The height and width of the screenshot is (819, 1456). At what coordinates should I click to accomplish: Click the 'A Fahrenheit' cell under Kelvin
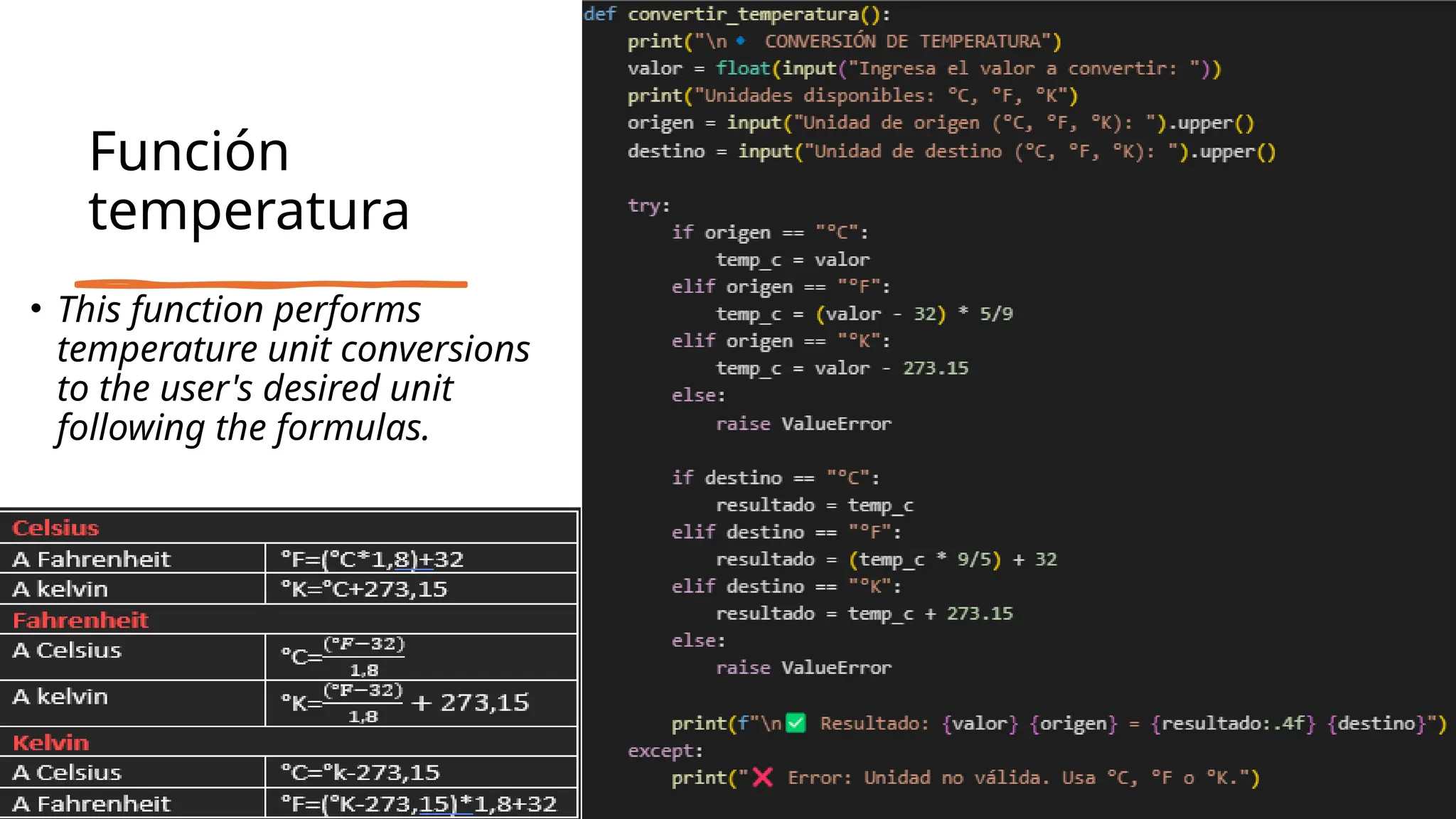[92, 804]
